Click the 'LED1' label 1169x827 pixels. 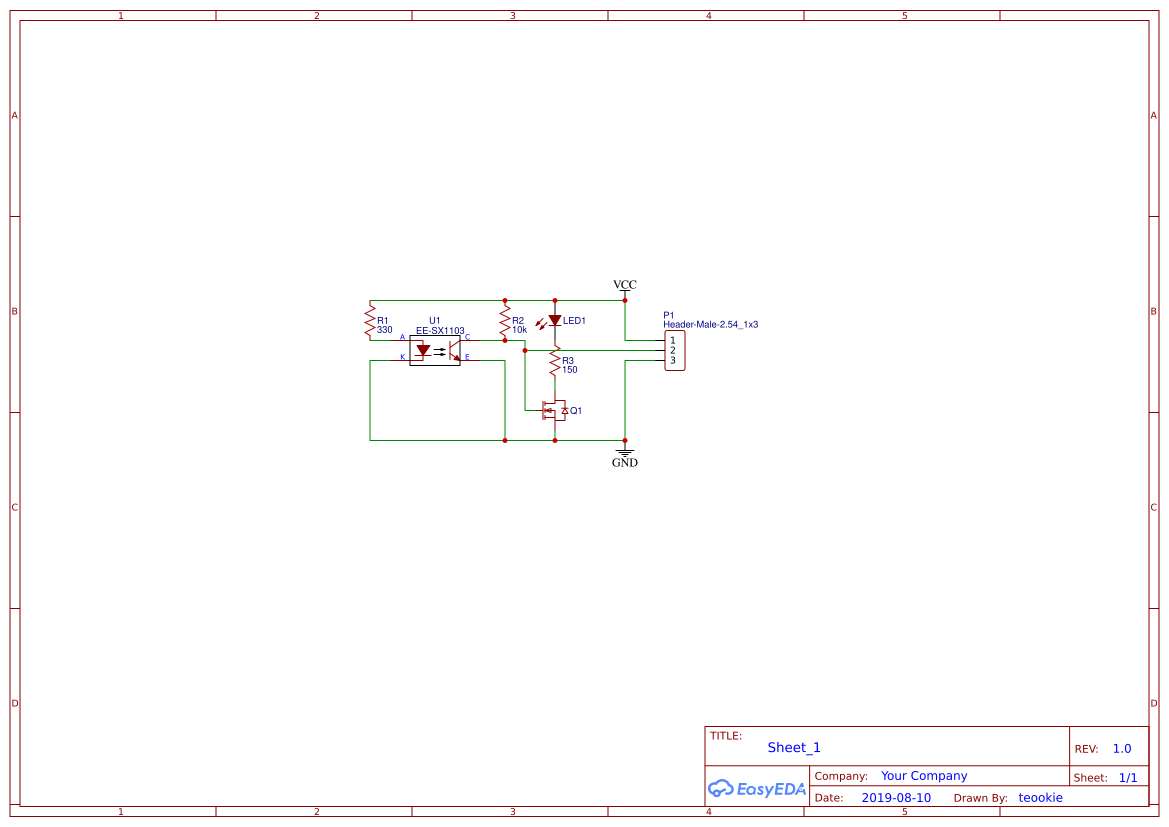pyautogui.click(x=574, y=321)
